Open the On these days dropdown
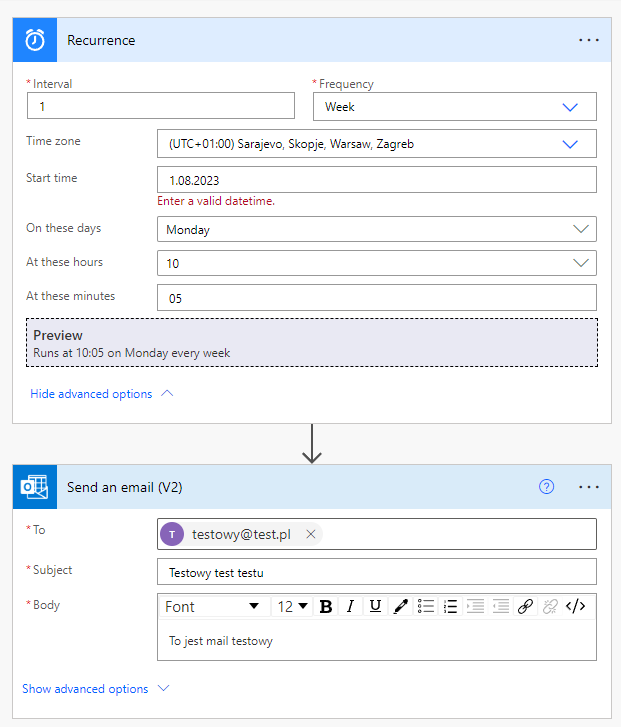The image size is (621, 727). coord(376,230)
